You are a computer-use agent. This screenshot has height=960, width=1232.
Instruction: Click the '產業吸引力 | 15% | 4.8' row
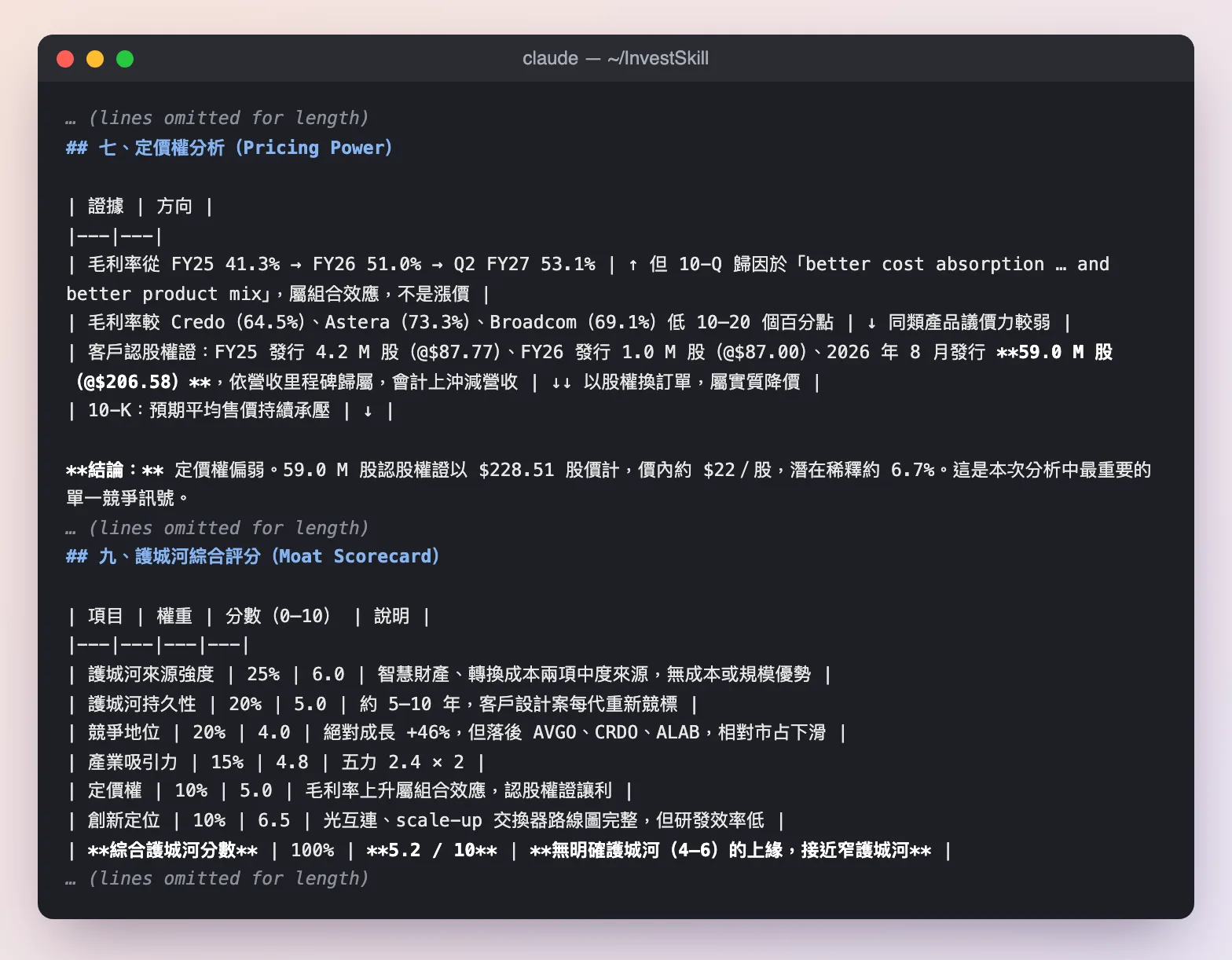click(276, 762)
